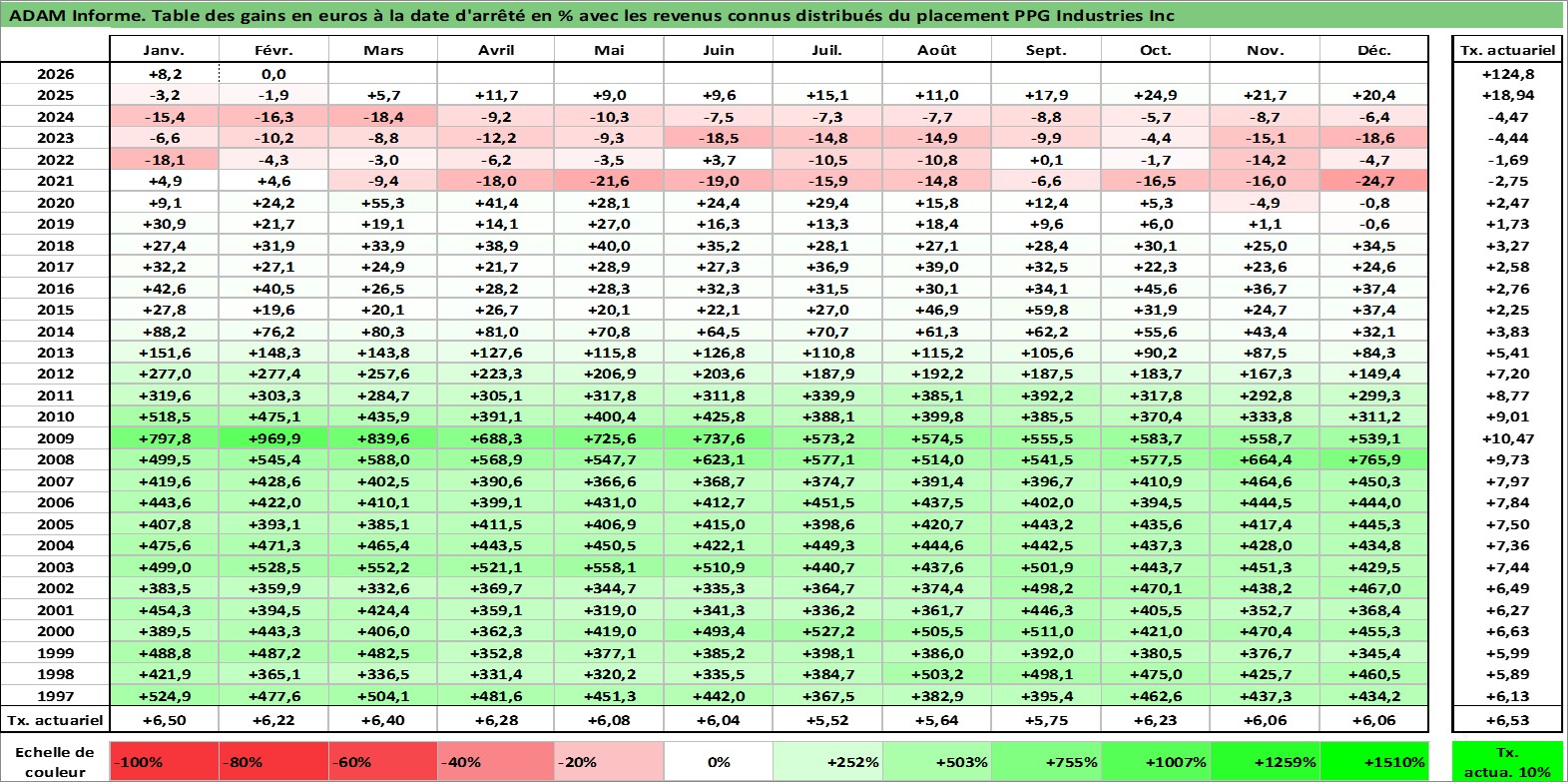This screenshot has width=1568, height=782.
Task: Click the 2014 year row label
Action: (55, 332)
